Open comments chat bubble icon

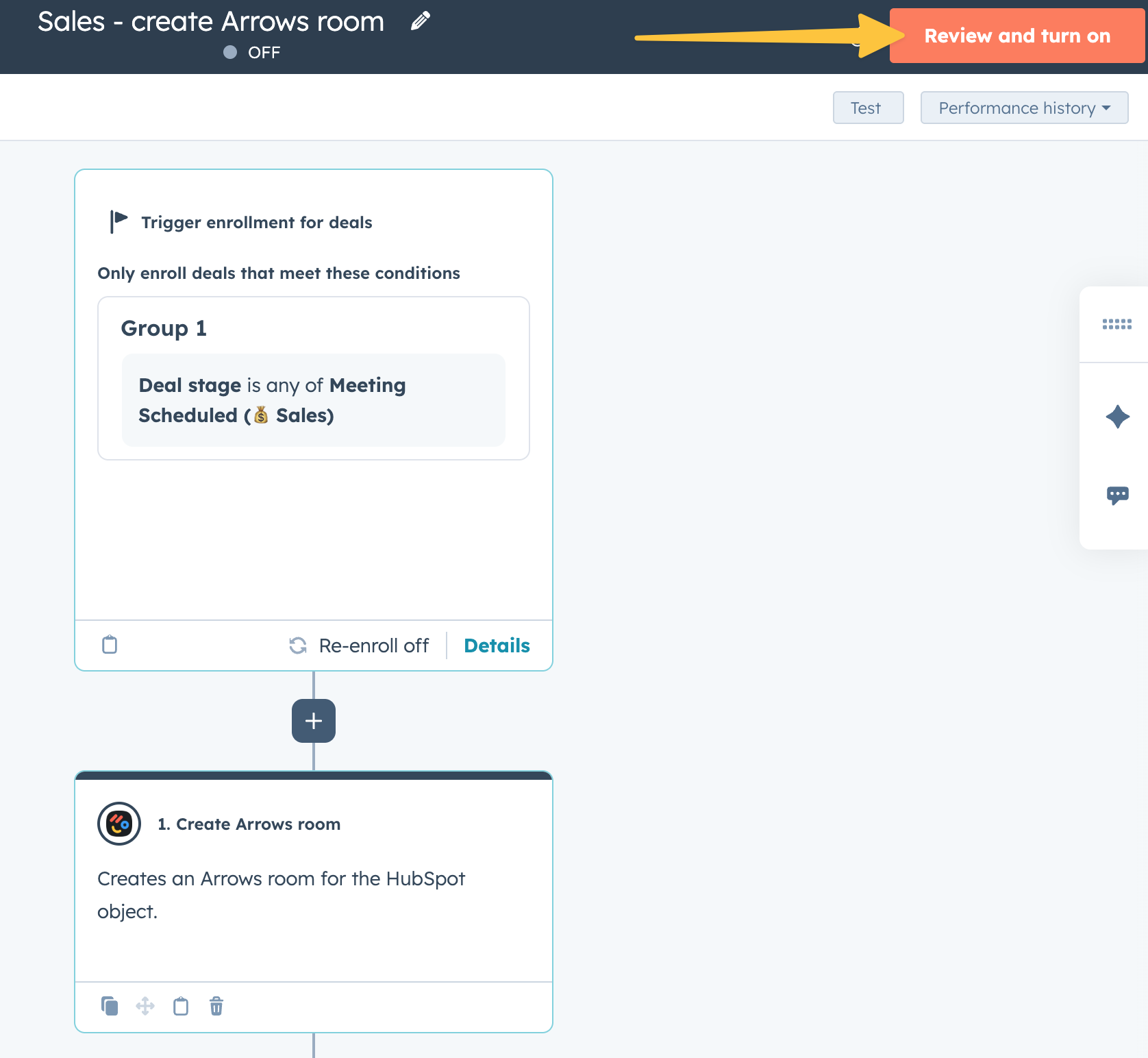coord(1118,495)
